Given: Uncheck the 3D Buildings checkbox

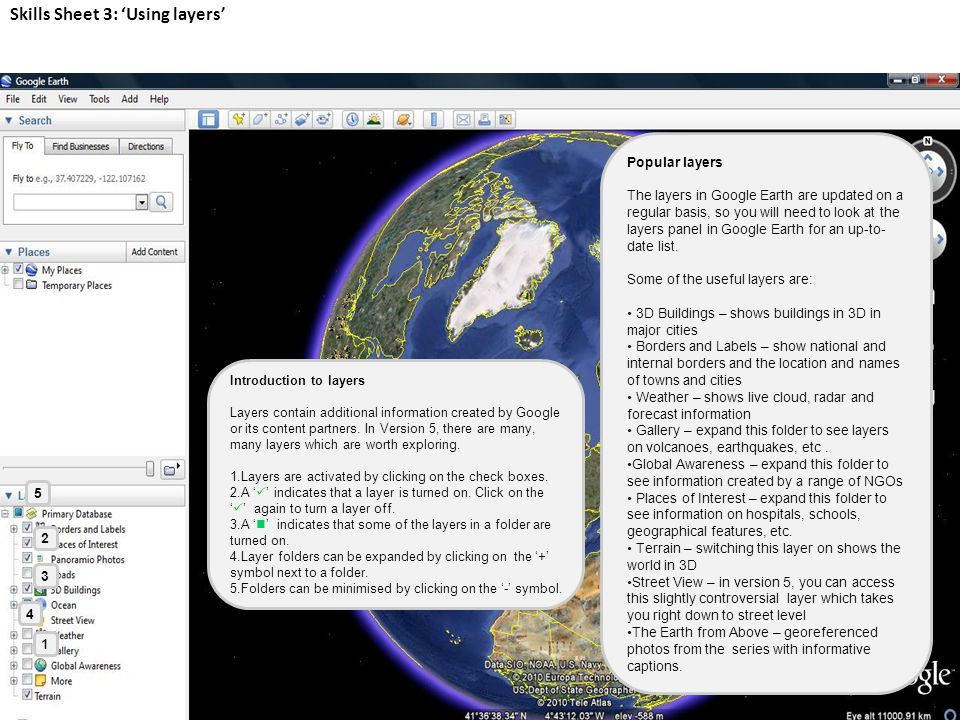Looking at the screenshot, I should (x=27, y=588).
